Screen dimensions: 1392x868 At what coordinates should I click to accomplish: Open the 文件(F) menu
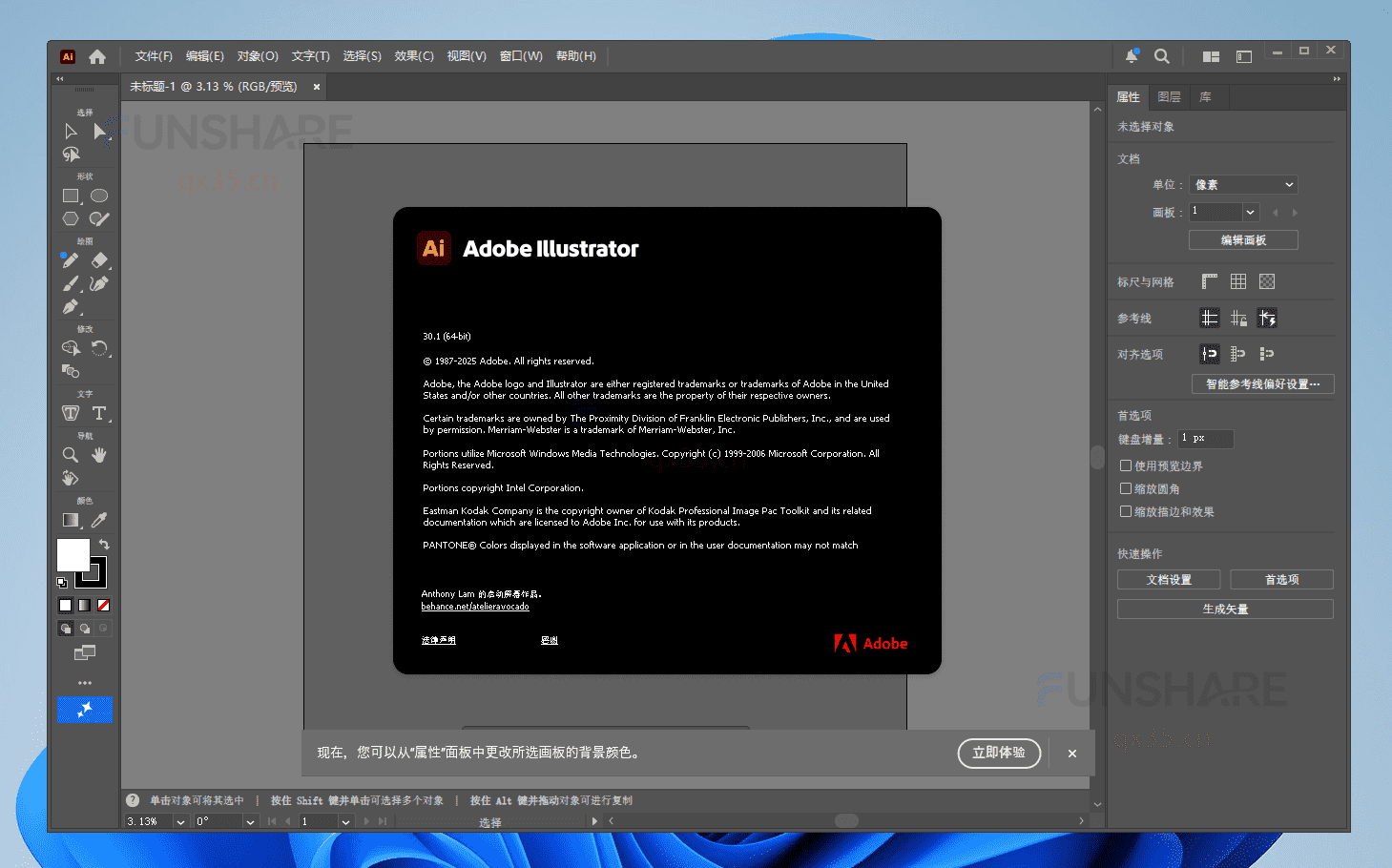[x=154, y=56]
